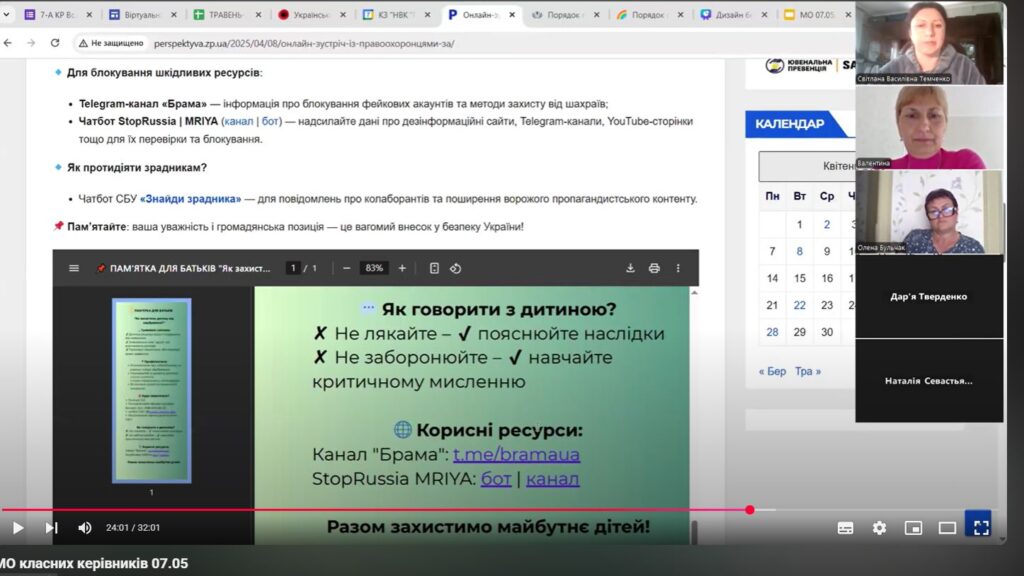This screenshot has width=1024, height=576.
Task: Skip to the next video
Action: click(x=52, y=528)
